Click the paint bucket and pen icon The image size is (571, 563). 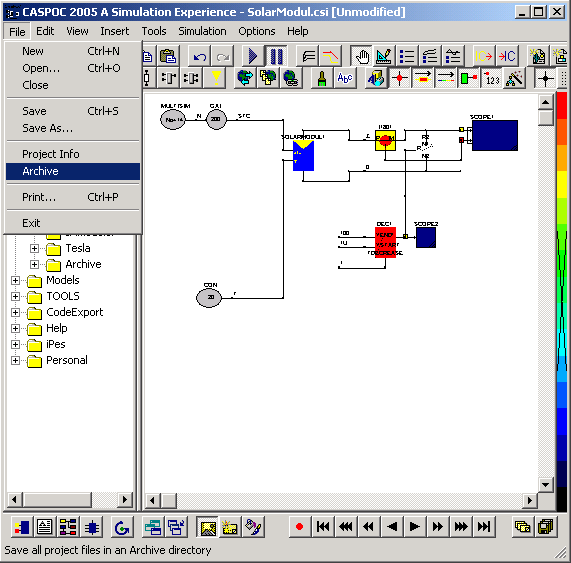pos(253,527)
